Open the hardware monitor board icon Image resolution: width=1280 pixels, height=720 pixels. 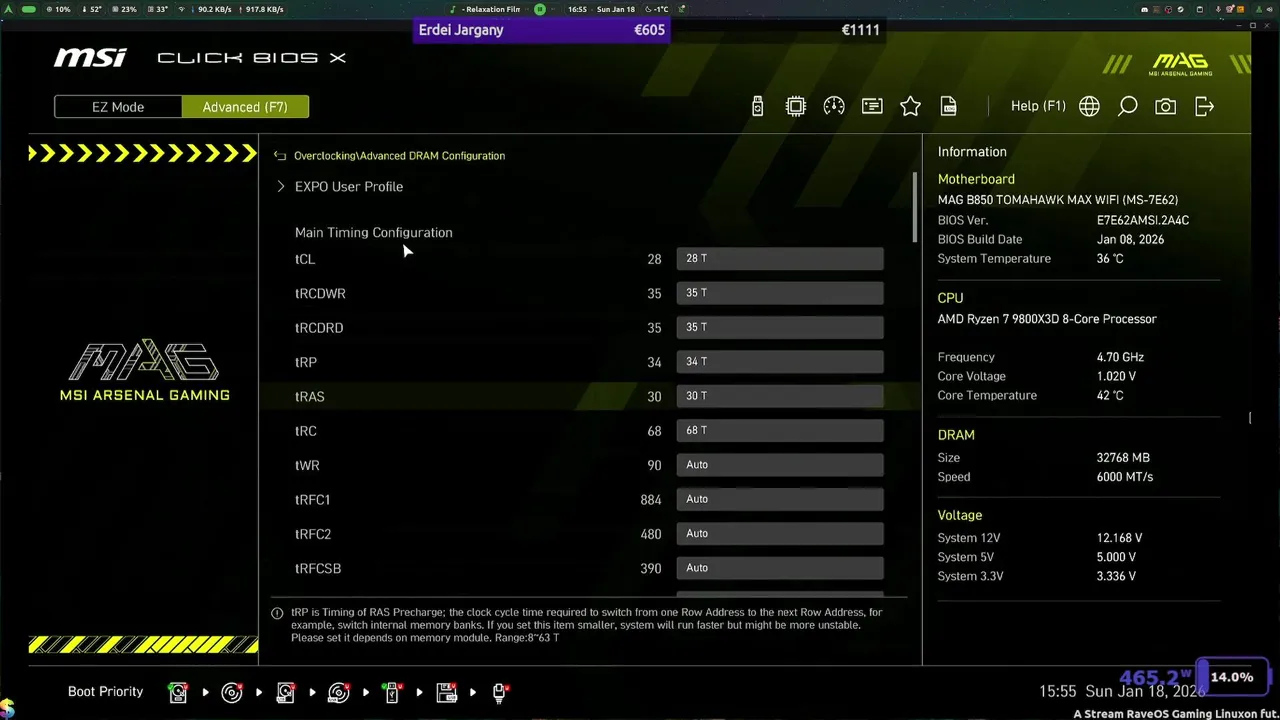(872, 106)
